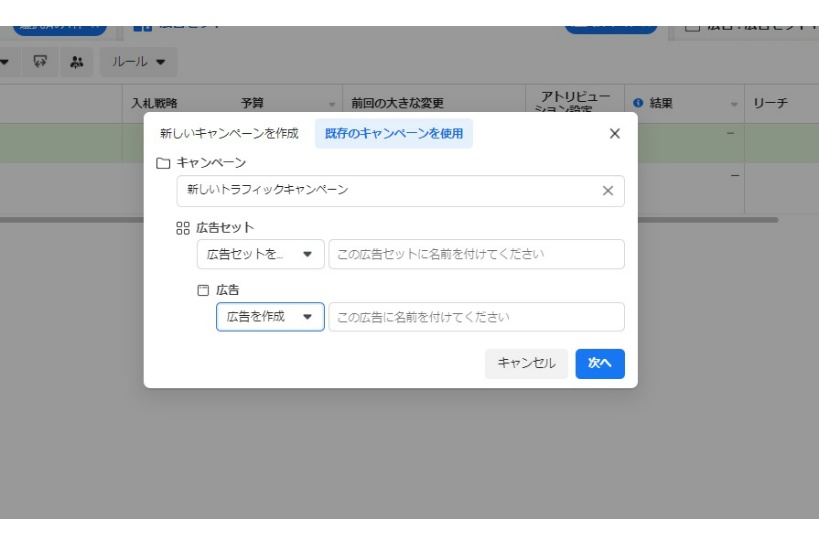The width and height of the screenshot is (819, 546).
Task: Select 既存のキャンペーンを使用 tab
Action: tap(394, 134)
